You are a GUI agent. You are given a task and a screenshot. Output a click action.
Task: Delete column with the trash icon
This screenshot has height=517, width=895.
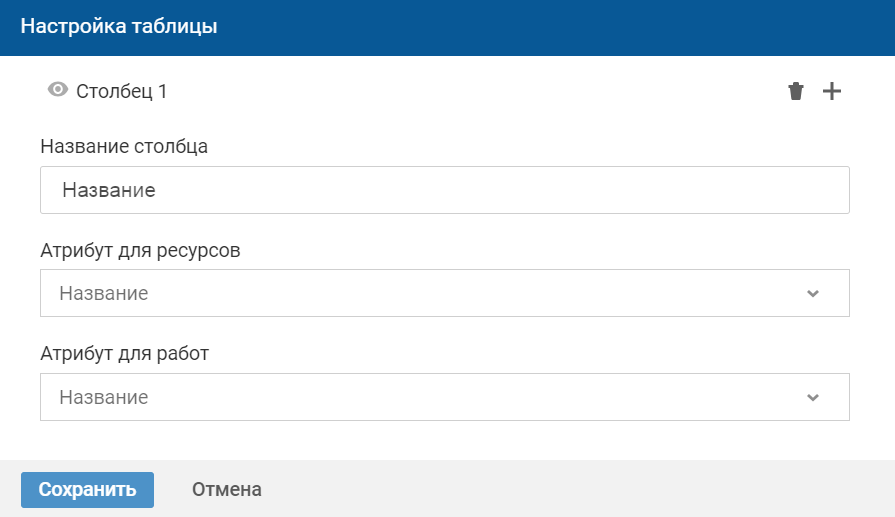pos(796,92)
